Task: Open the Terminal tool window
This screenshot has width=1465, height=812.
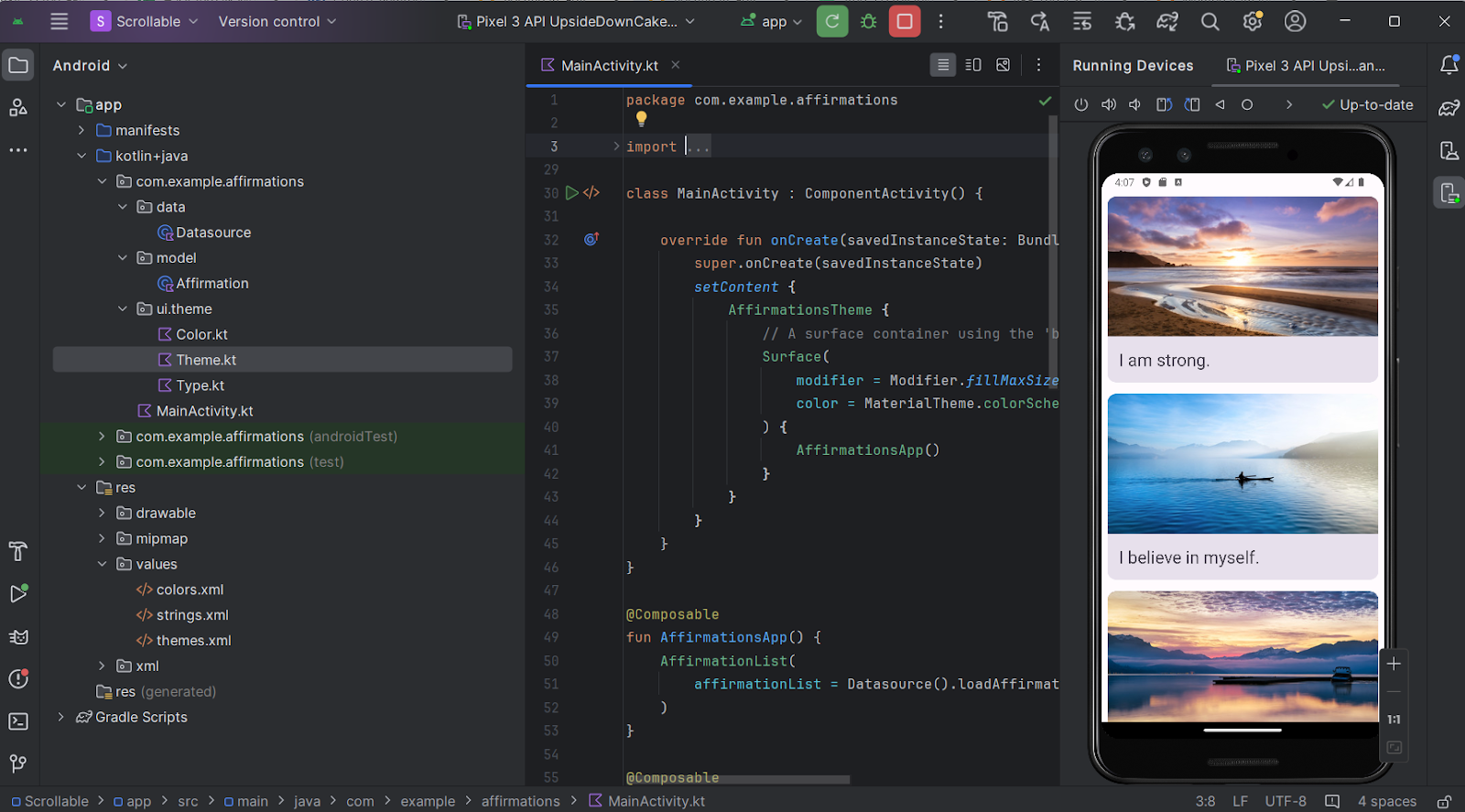Action: pos(18,721)
